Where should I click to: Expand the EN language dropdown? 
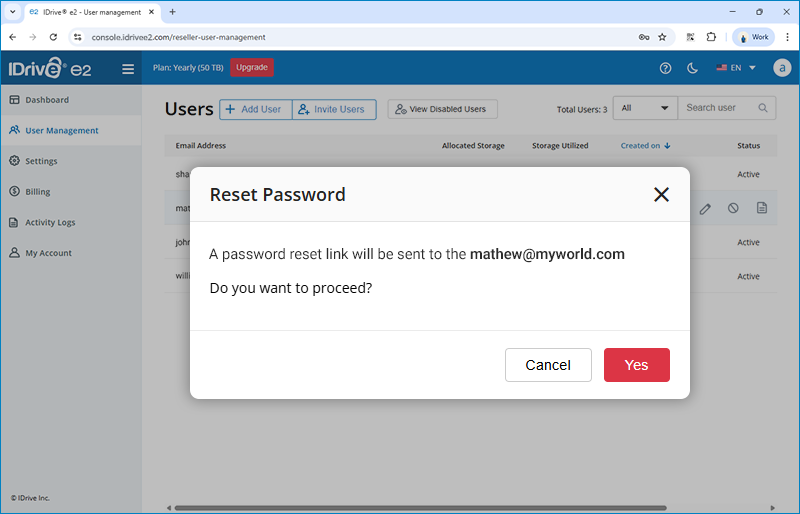(736, 69)
